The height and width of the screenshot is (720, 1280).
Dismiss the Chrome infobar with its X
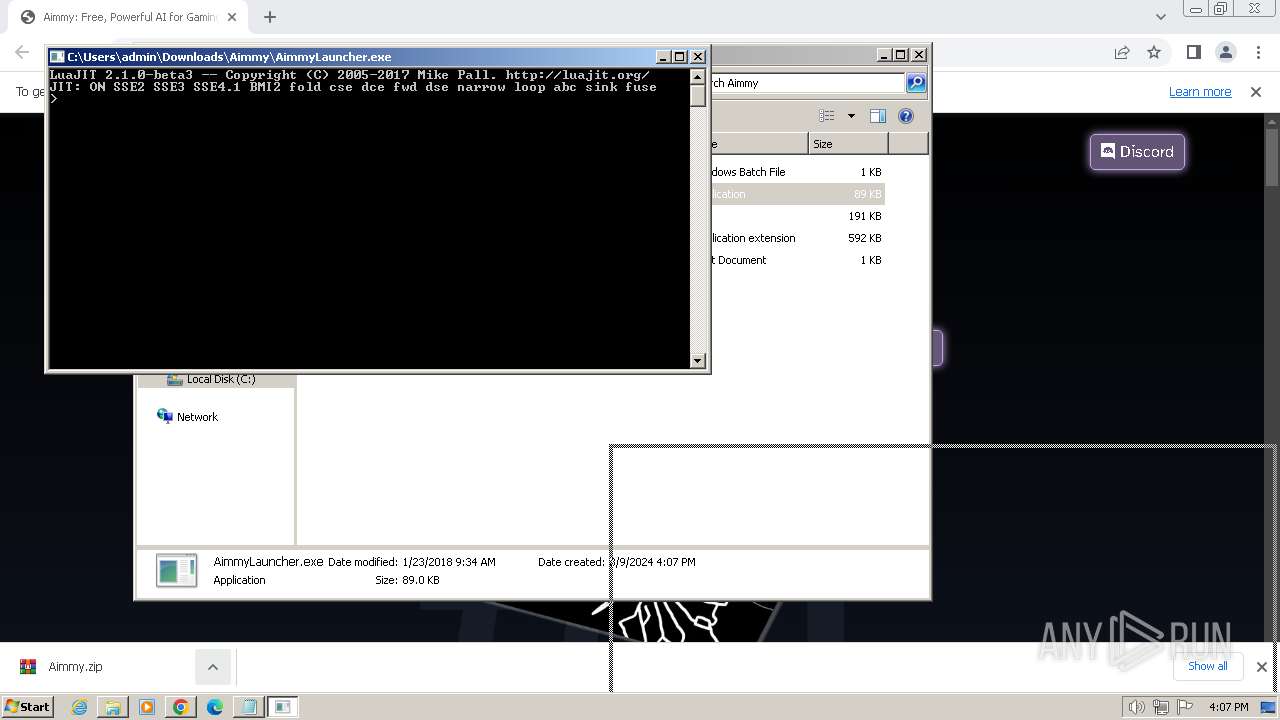pyautogui.click(x=1256, y=92)
